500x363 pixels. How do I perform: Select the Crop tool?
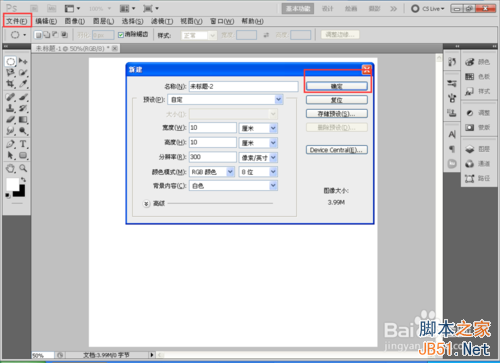[x=10, y=83]
